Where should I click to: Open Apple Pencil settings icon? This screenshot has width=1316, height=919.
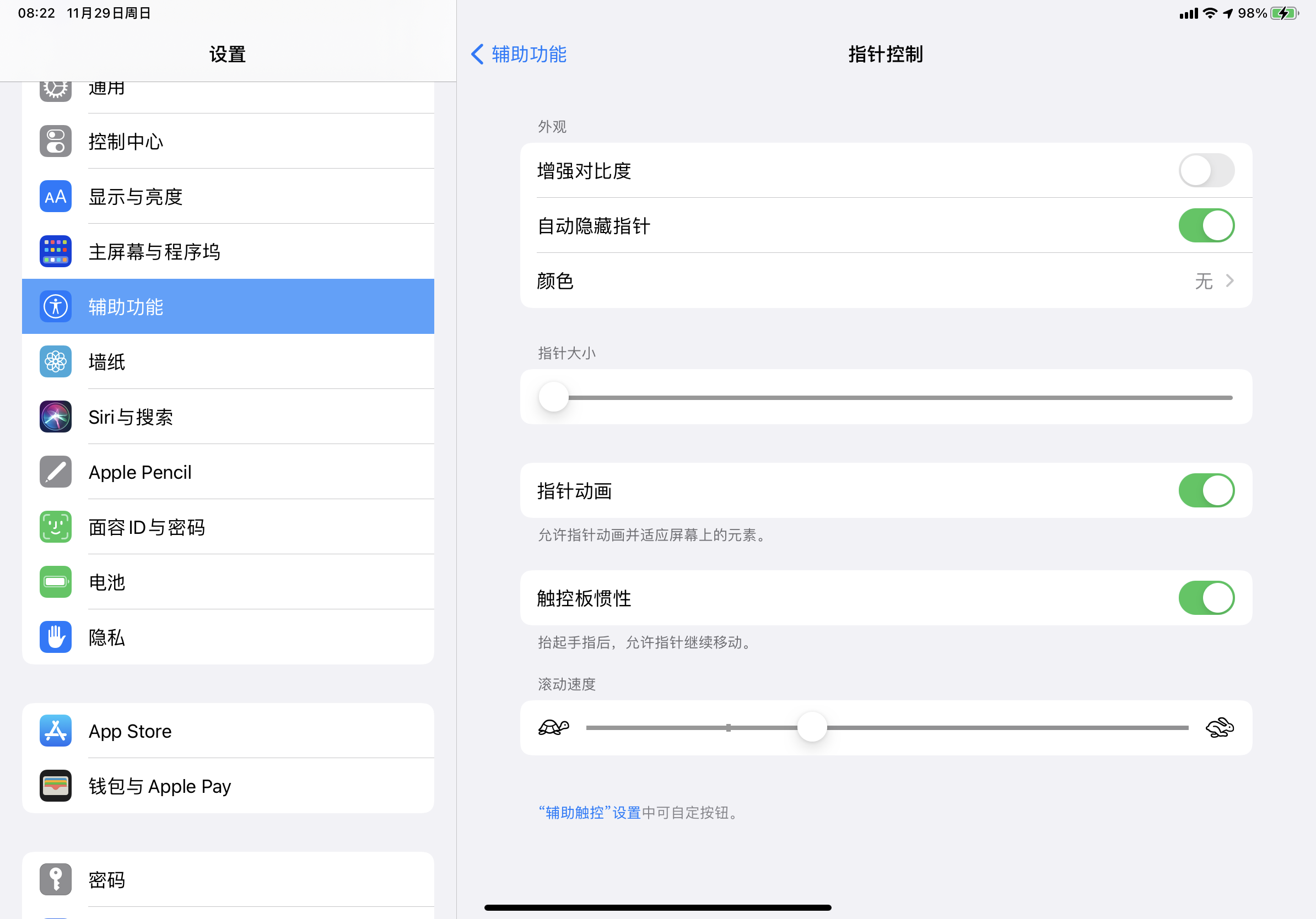pos(56,472)
